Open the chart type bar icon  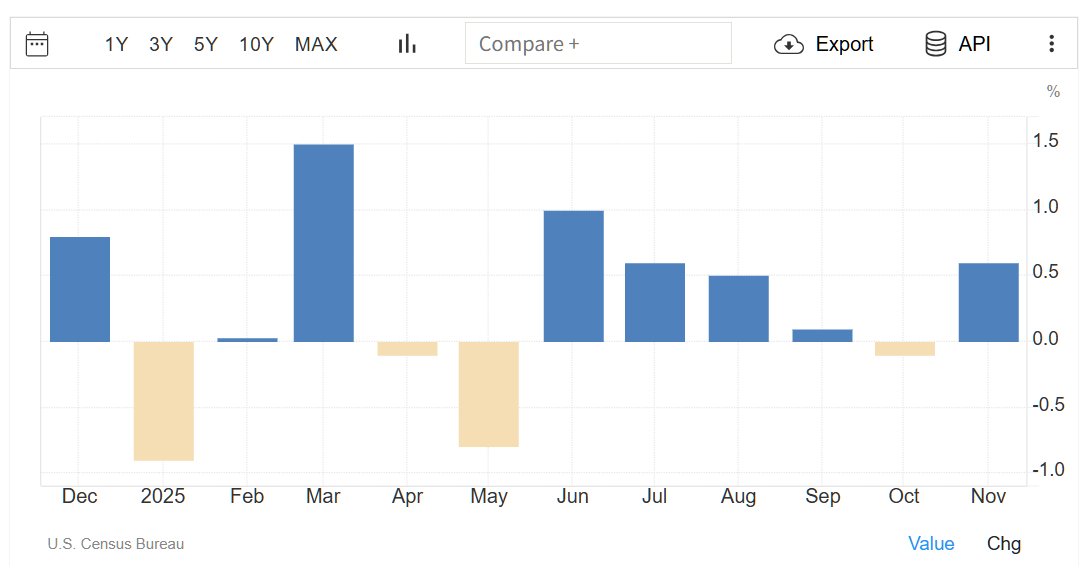tap(407, 44)
